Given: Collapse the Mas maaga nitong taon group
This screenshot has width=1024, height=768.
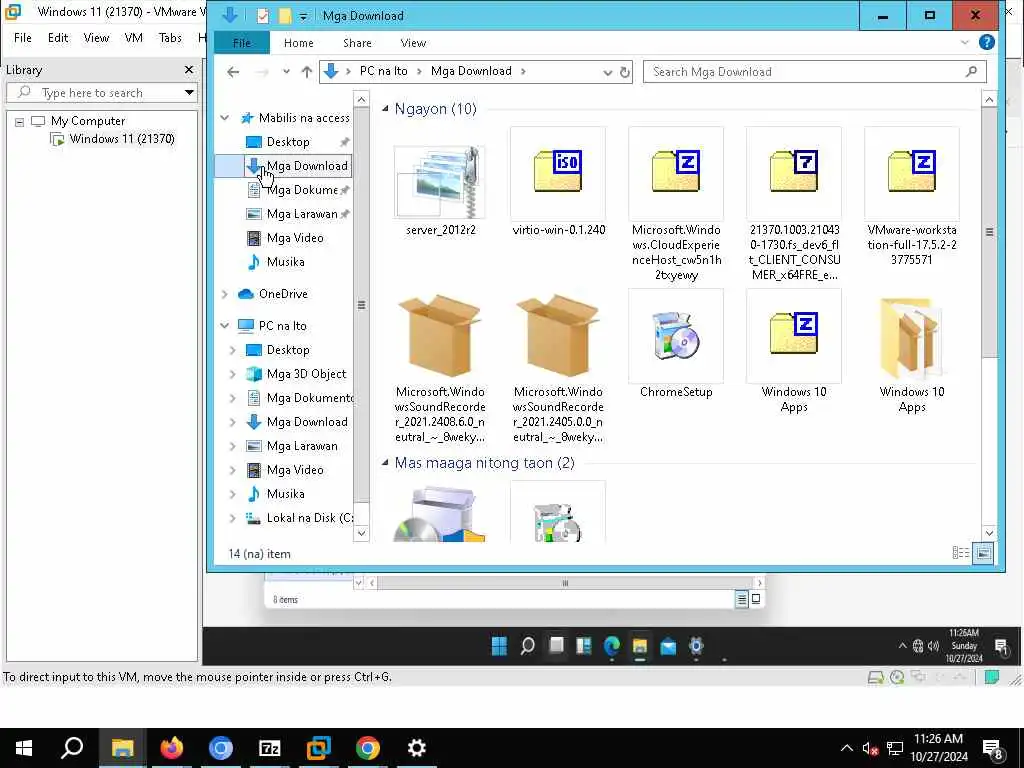Looking at the screenshot, I should tap(385, 462).
